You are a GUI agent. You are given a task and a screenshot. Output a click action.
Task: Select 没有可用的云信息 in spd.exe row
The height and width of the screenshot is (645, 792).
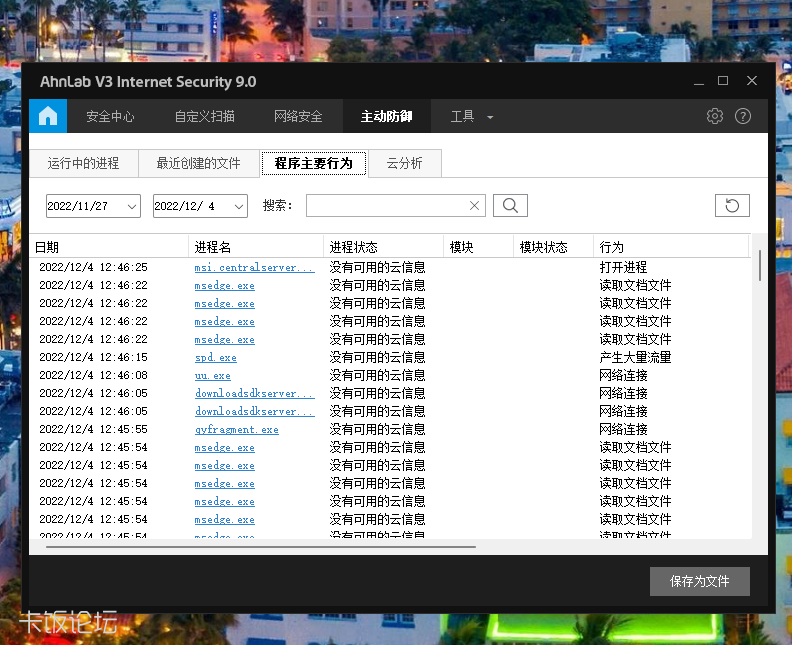(377, 357)
